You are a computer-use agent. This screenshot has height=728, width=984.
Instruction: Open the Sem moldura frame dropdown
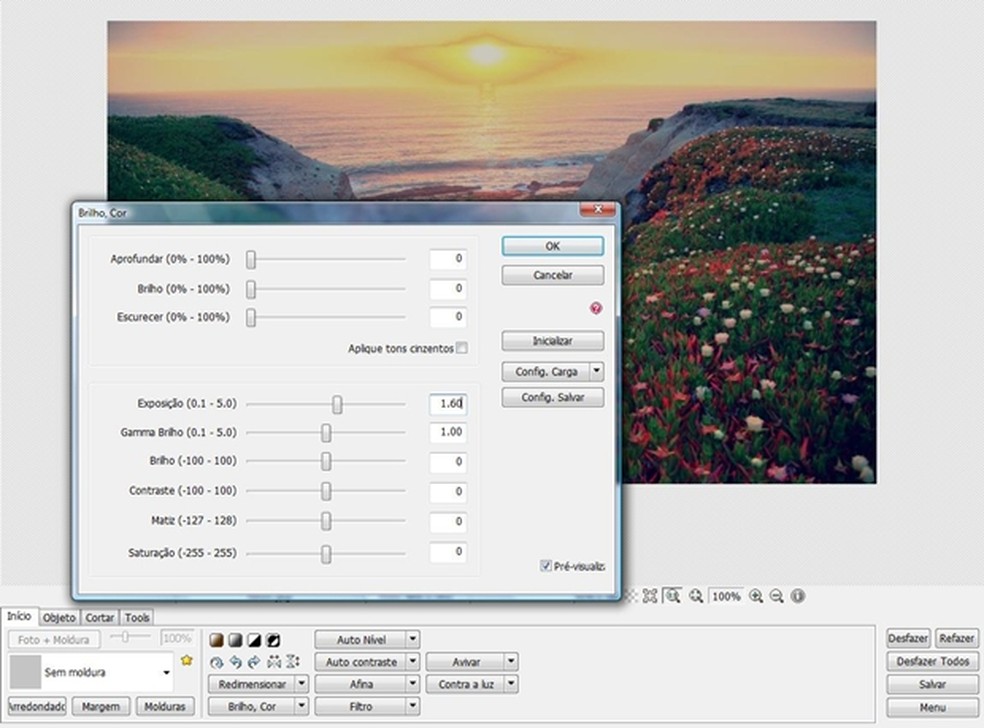pyautogui.click(x=166, y=673)
